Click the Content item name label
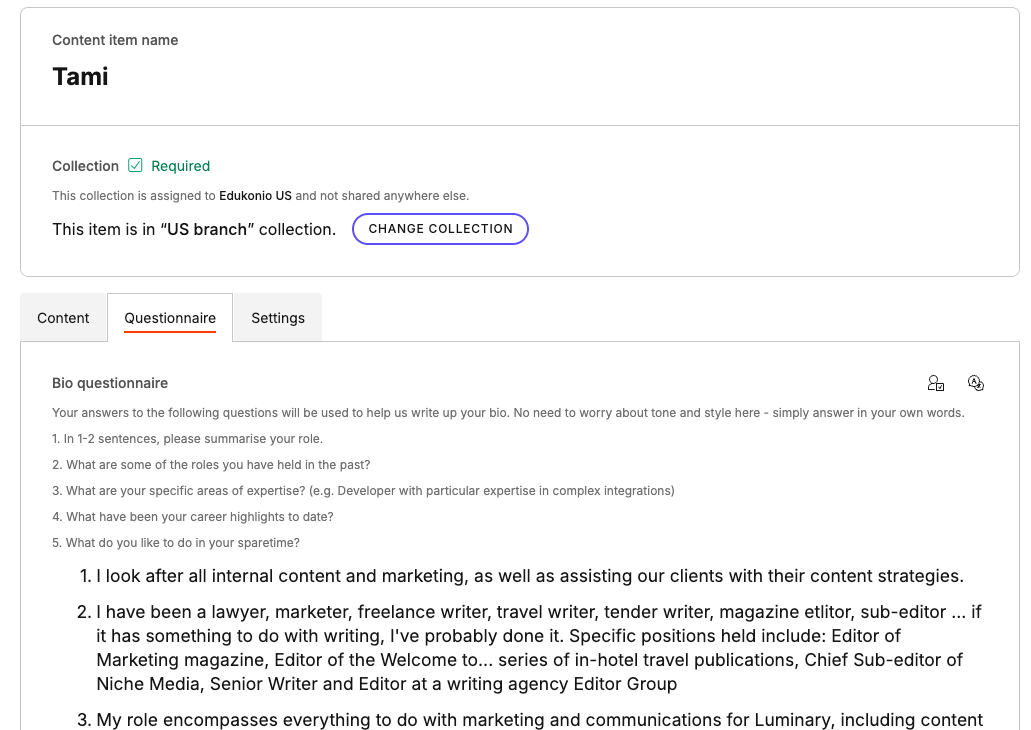Screen dimensions: 1031x730 point(115,40)
